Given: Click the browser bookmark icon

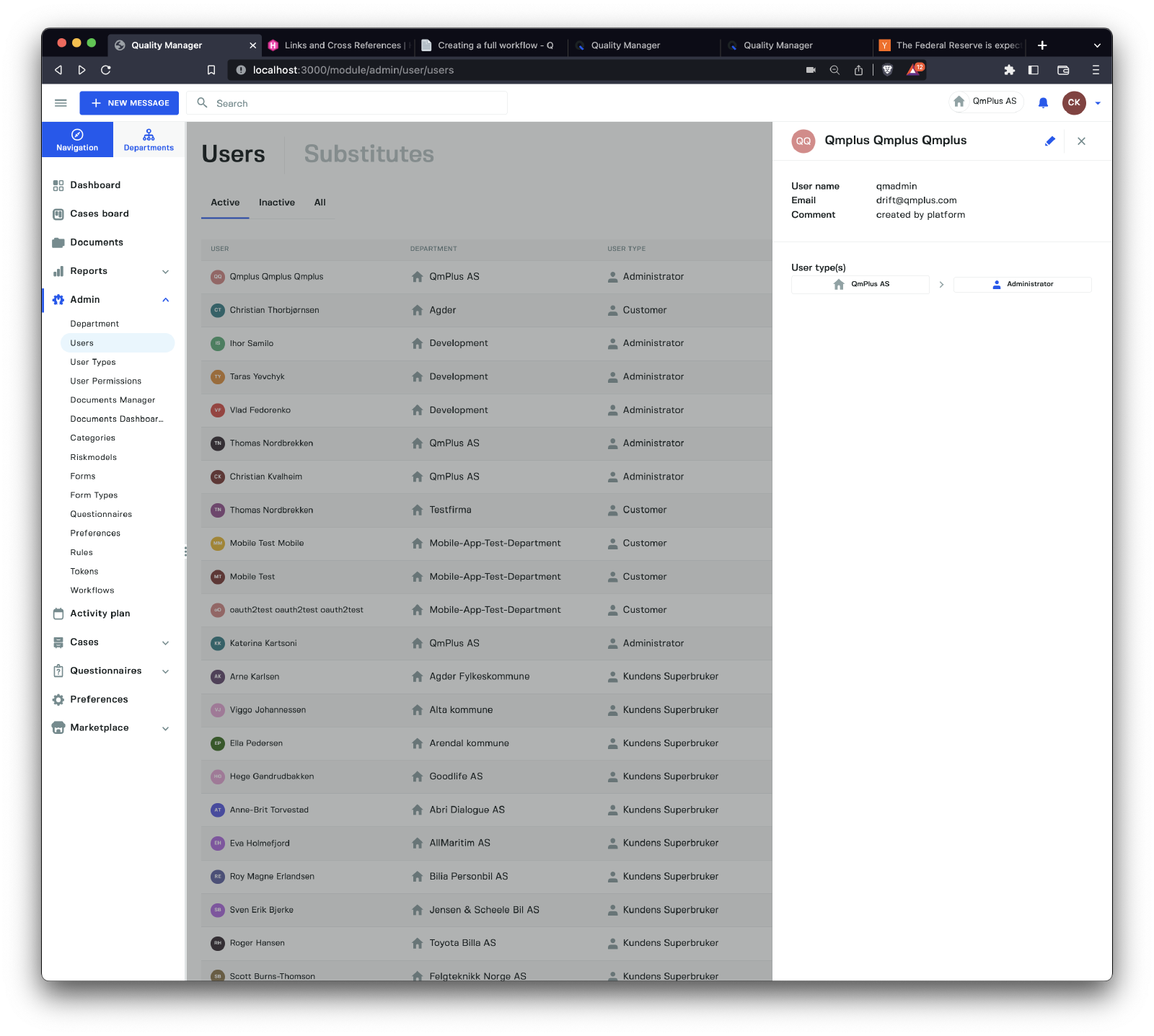Looking at the screenshot, I should [211, 70].
